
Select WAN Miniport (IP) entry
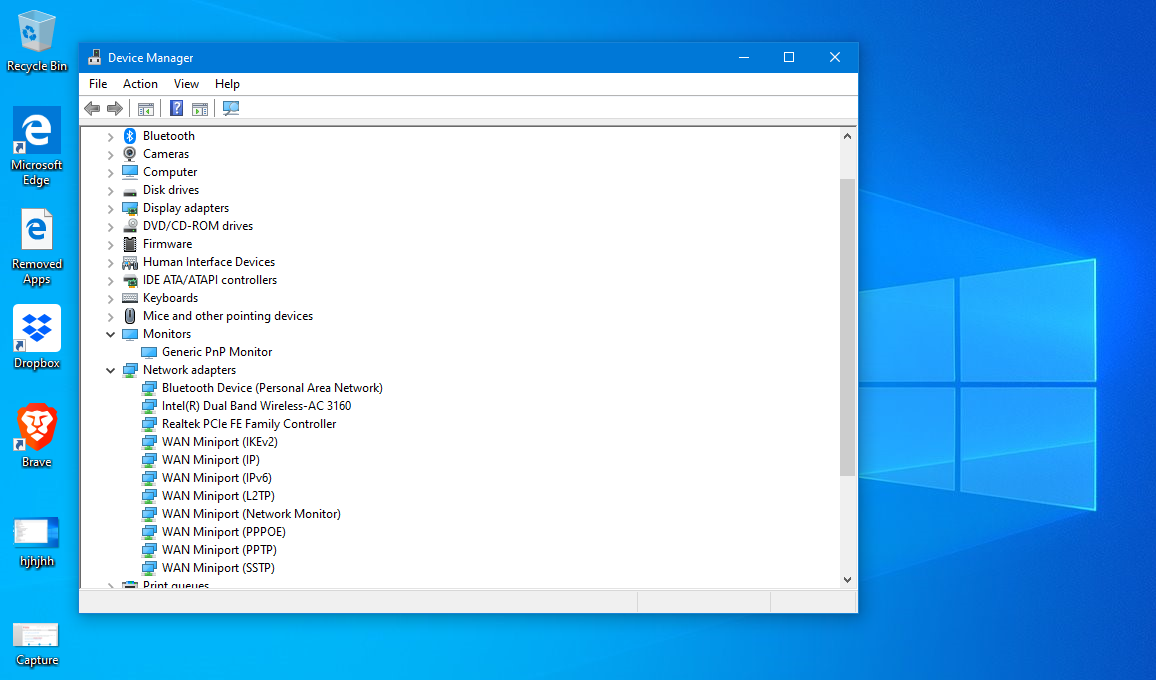pos(211,460)
